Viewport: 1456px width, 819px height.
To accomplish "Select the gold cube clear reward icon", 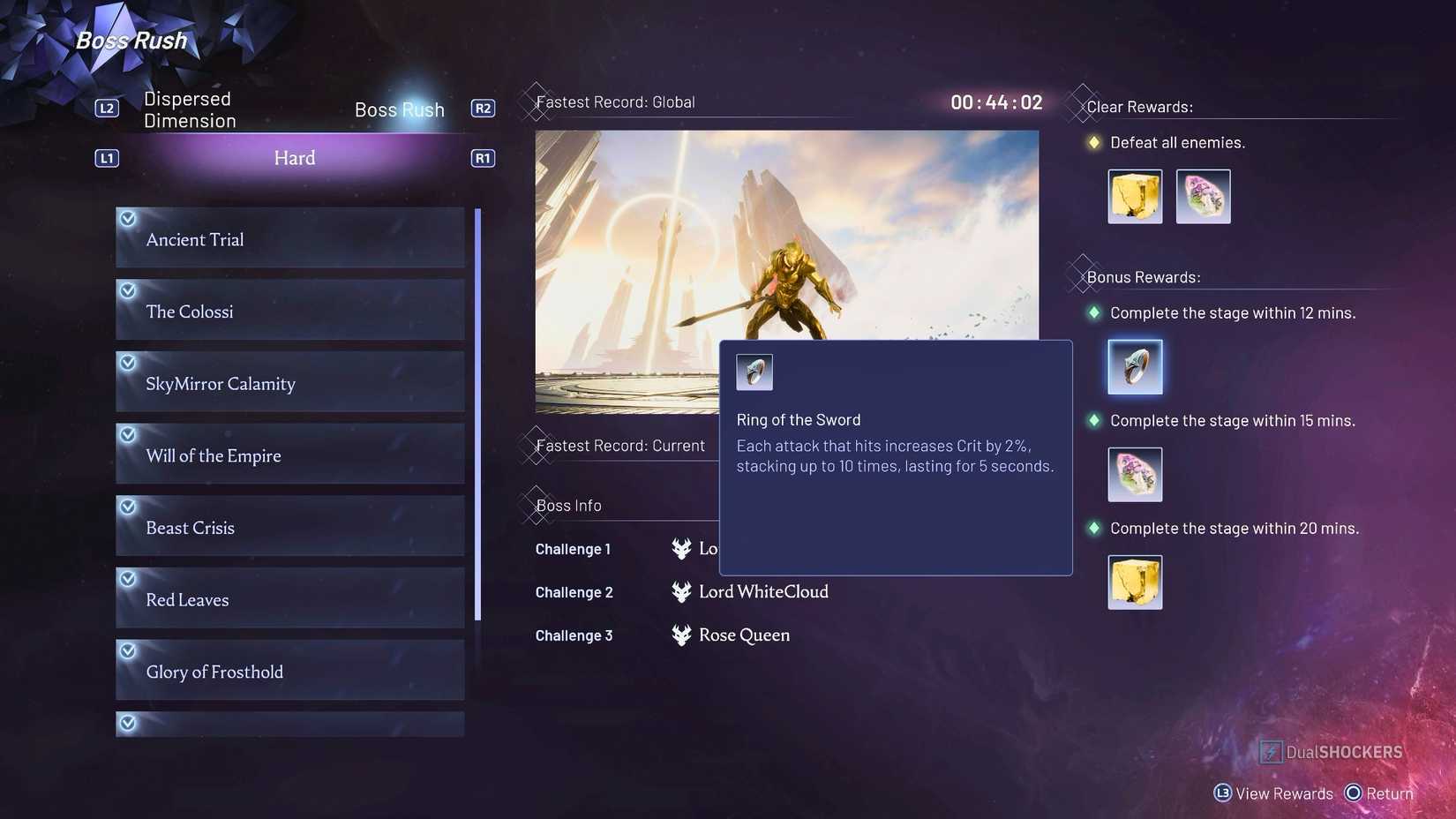I will (1135, 197).
